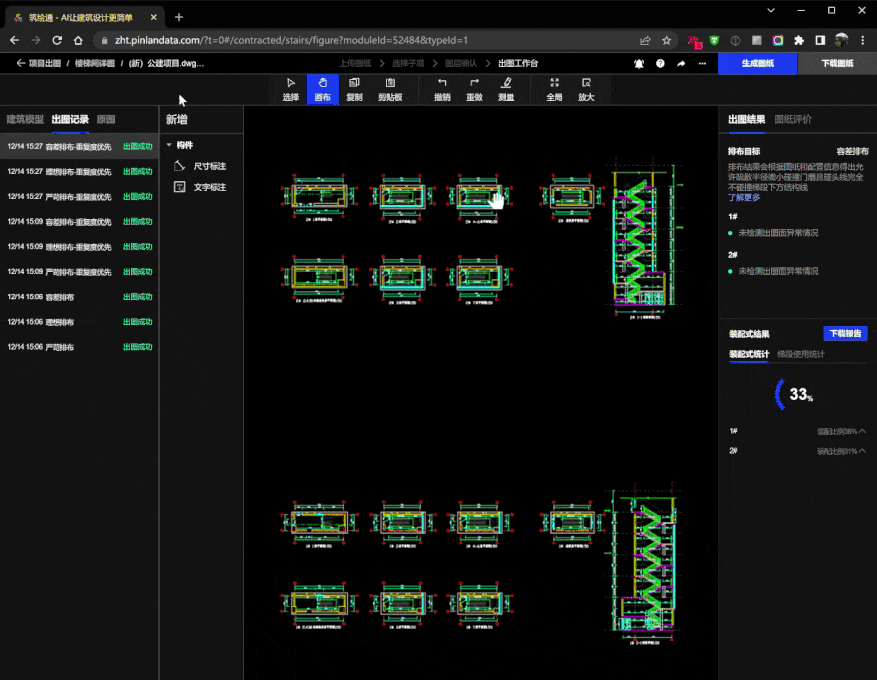Open the Chrome three-dot menu
877x680 pixels.
863,40
